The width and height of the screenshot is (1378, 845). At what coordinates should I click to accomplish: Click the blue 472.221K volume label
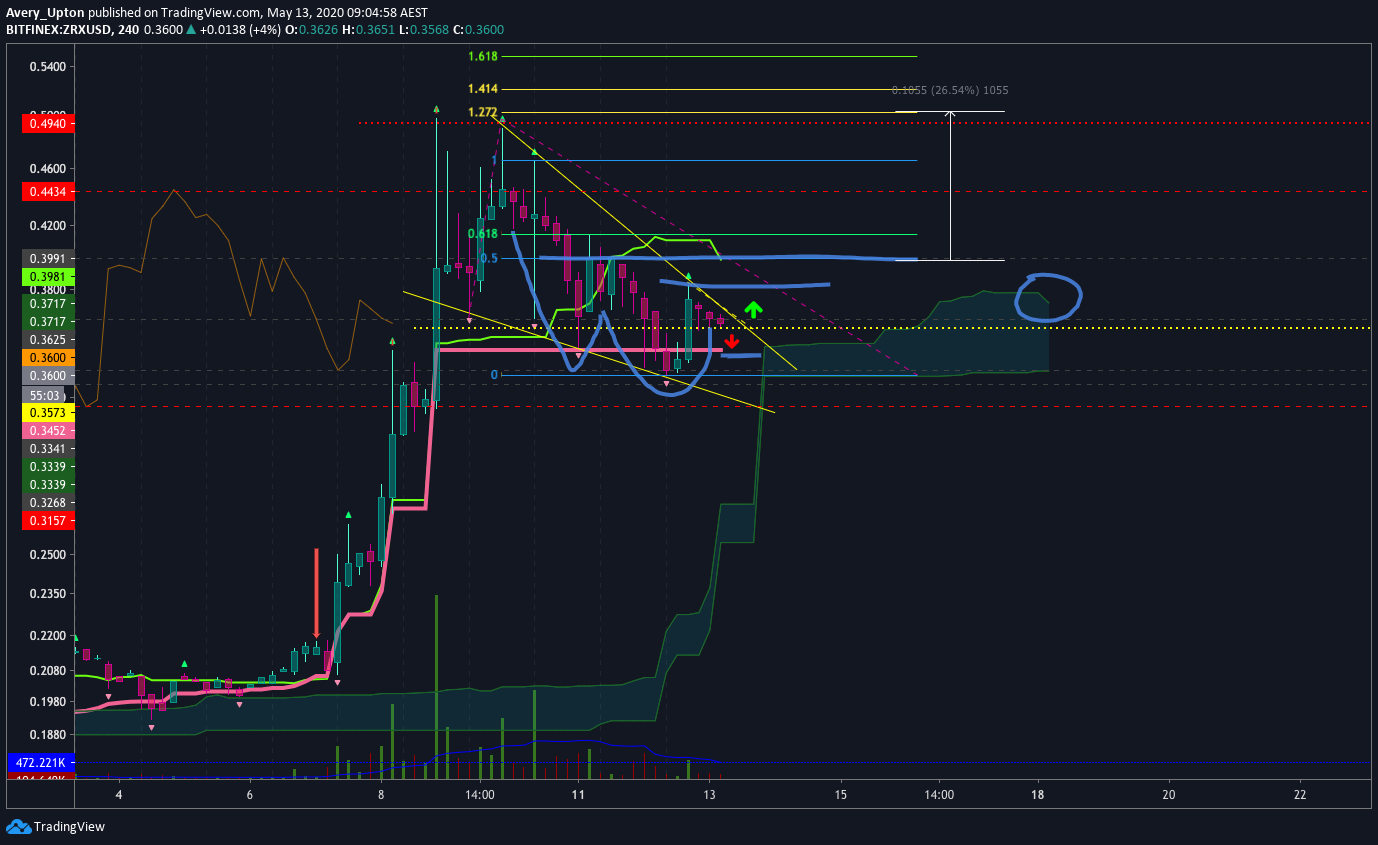point(41,762)
